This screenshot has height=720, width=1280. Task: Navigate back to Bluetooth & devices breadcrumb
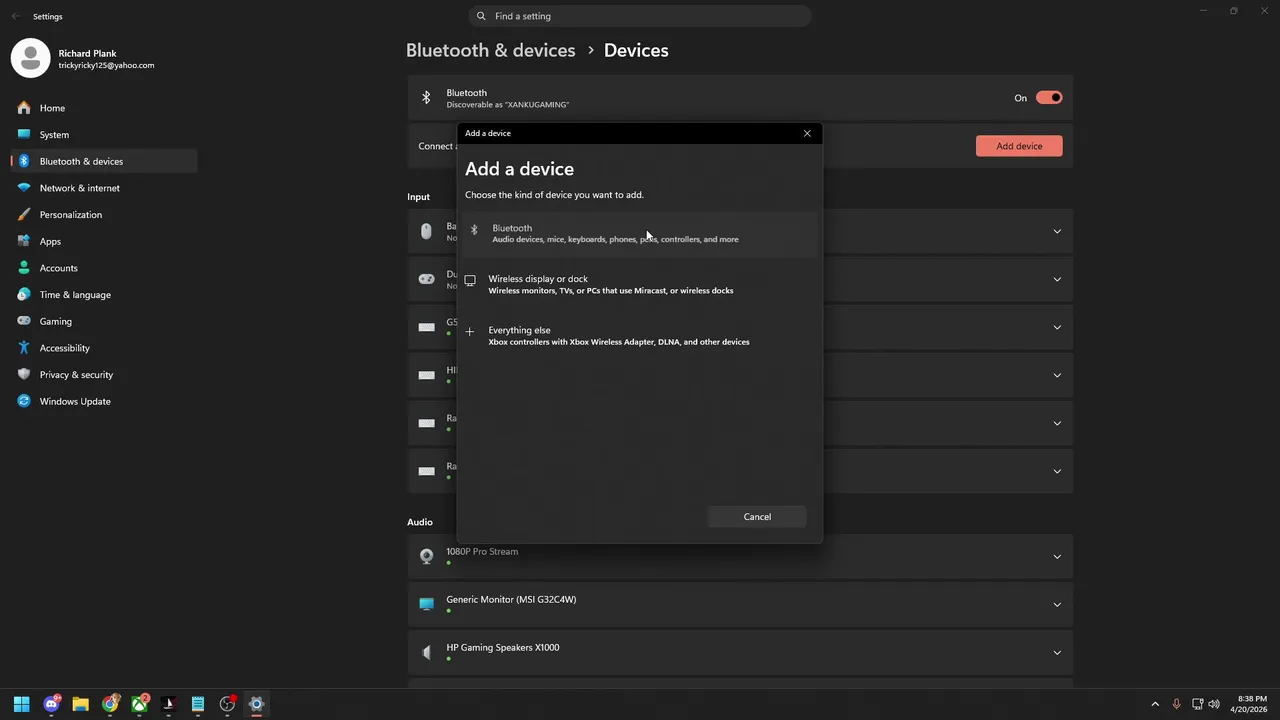tap(490, 50)
